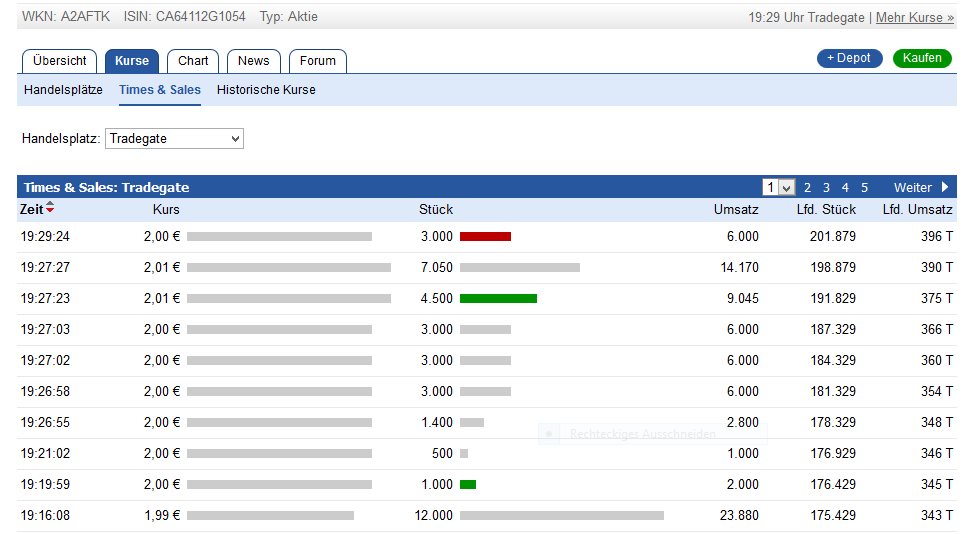This screenshot has width=976, height=534.
Task: Click the red volume bar at 19:29:24
Action: (x=486, y=237)
